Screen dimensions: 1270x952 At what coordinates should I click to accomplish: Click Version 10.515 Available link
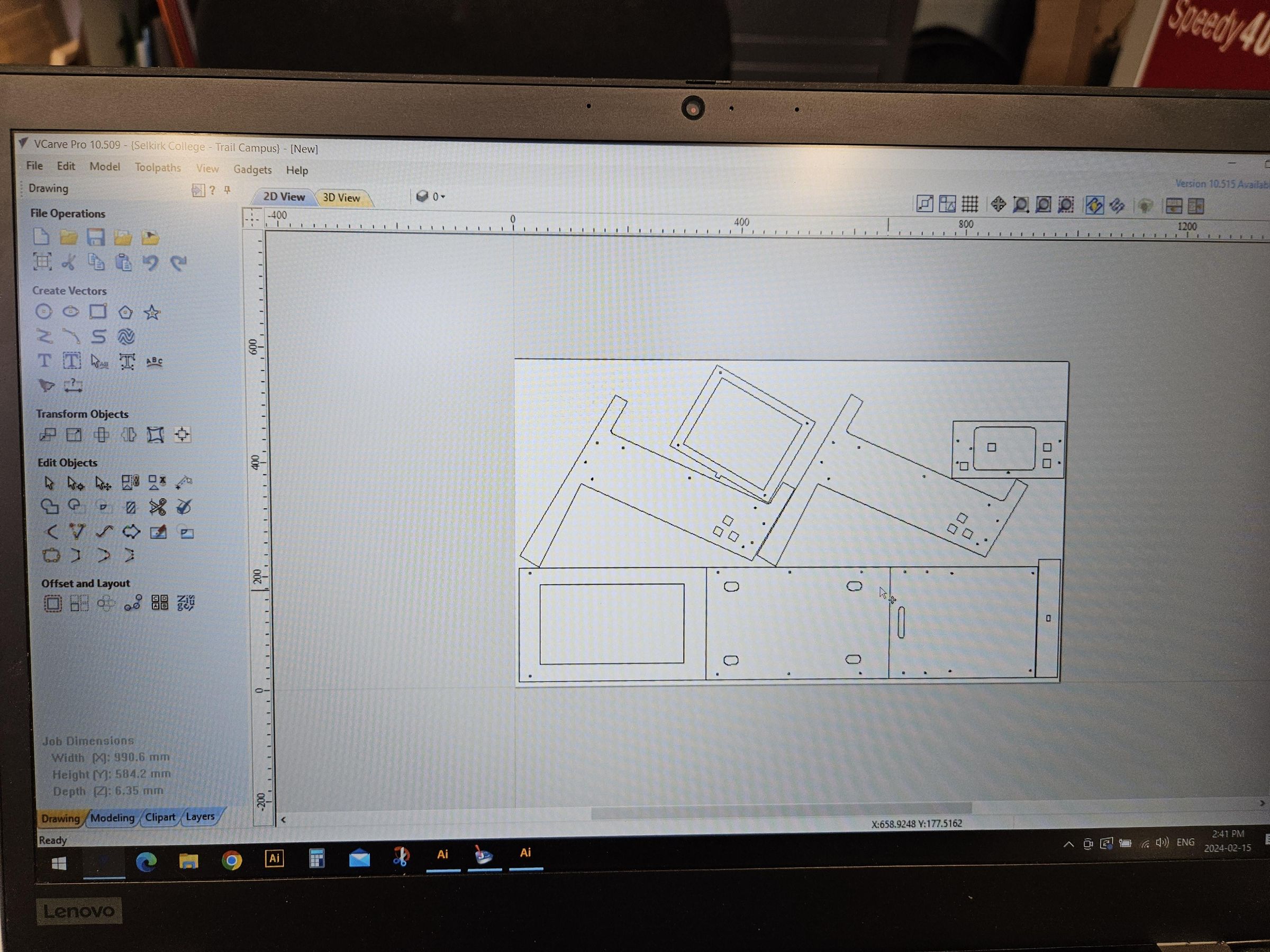point(1222,184)
